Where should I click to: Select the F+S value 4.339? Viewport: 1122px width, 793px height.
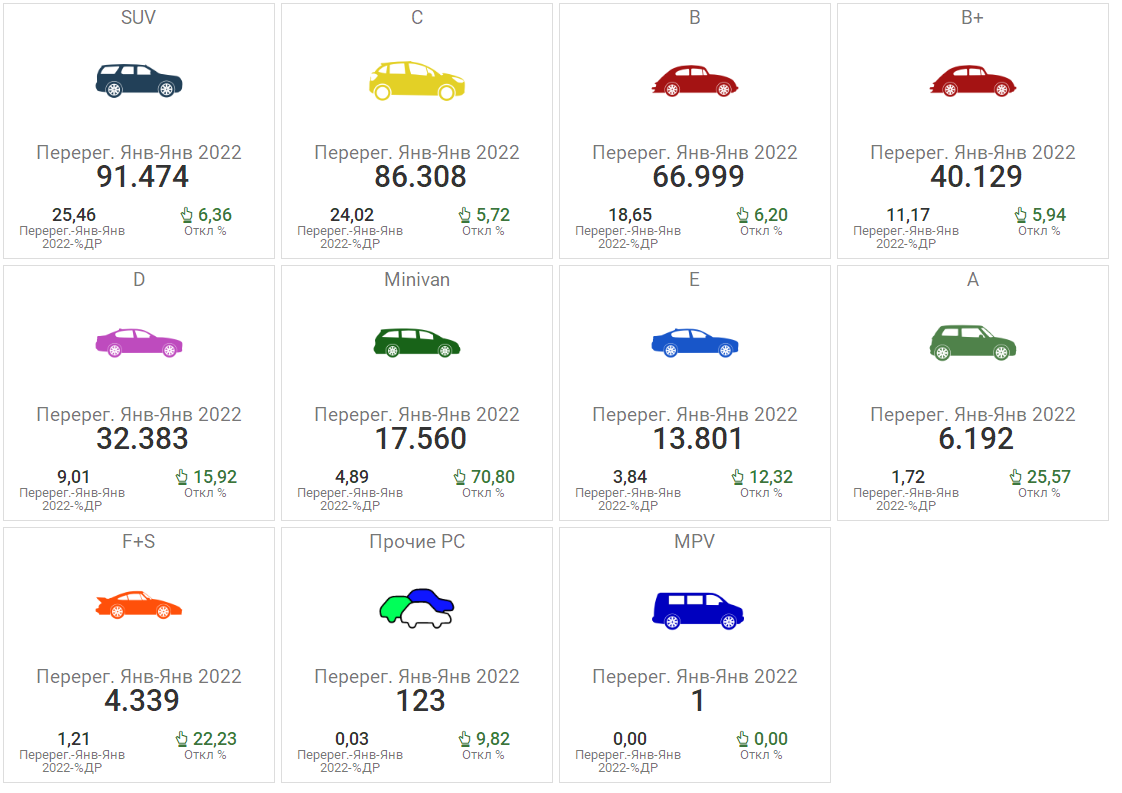point(142,701)
